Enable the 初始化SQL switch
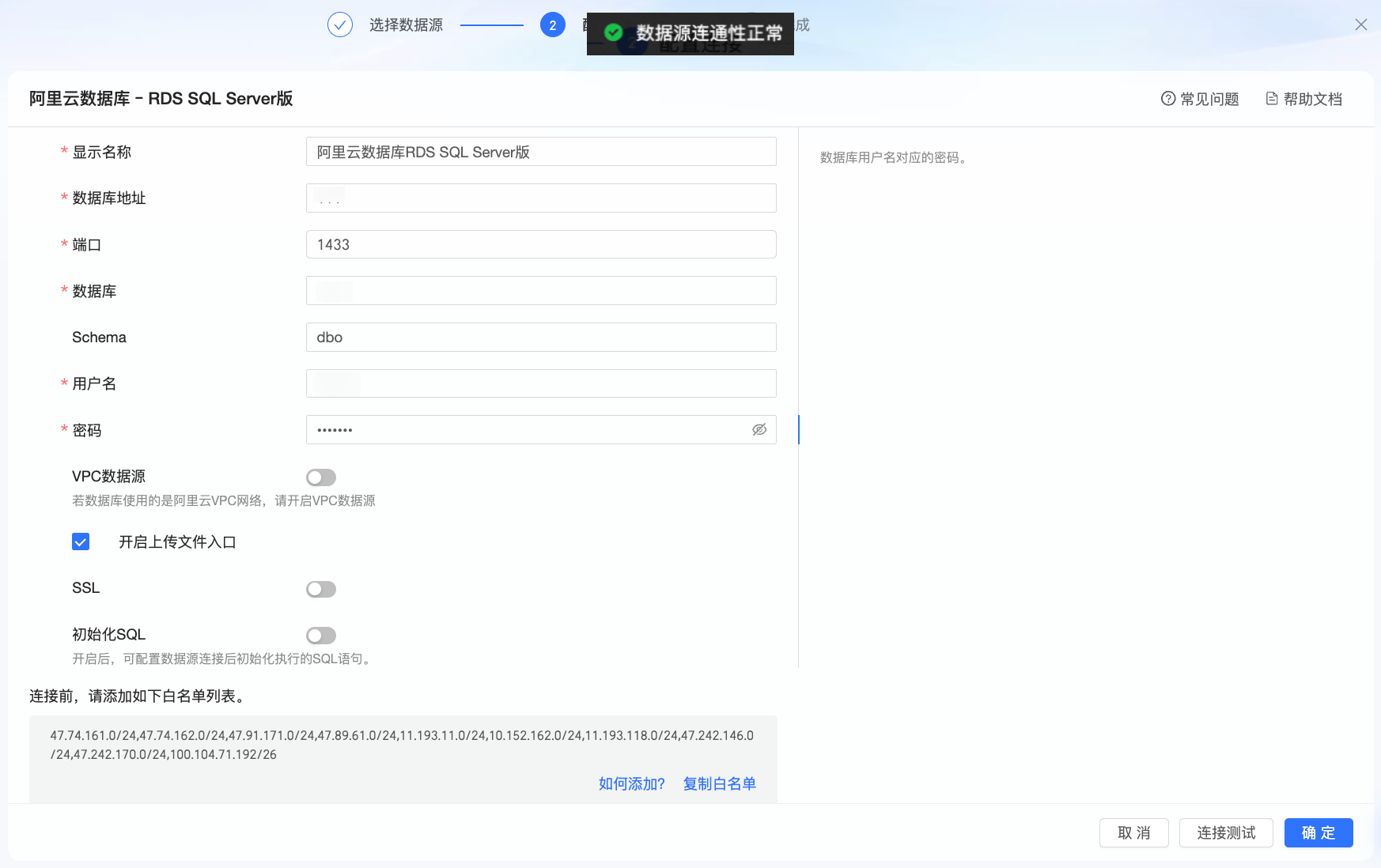The width and height of the screenshot is (1381, 868). [x=321, y=636]
